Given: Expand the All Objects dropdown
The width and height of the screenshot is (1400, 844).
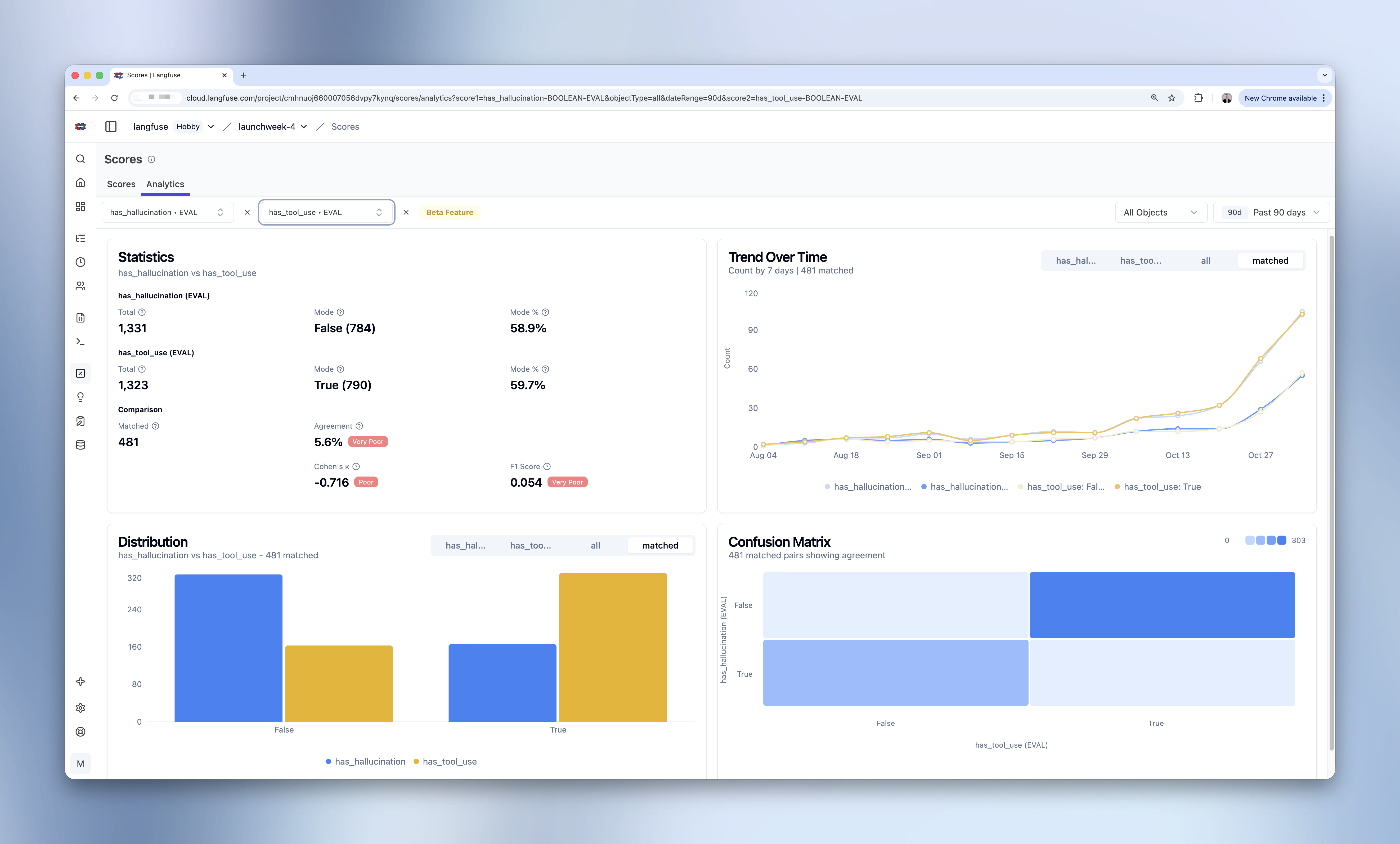Looking at the screenshot, I should [1160, 212].
